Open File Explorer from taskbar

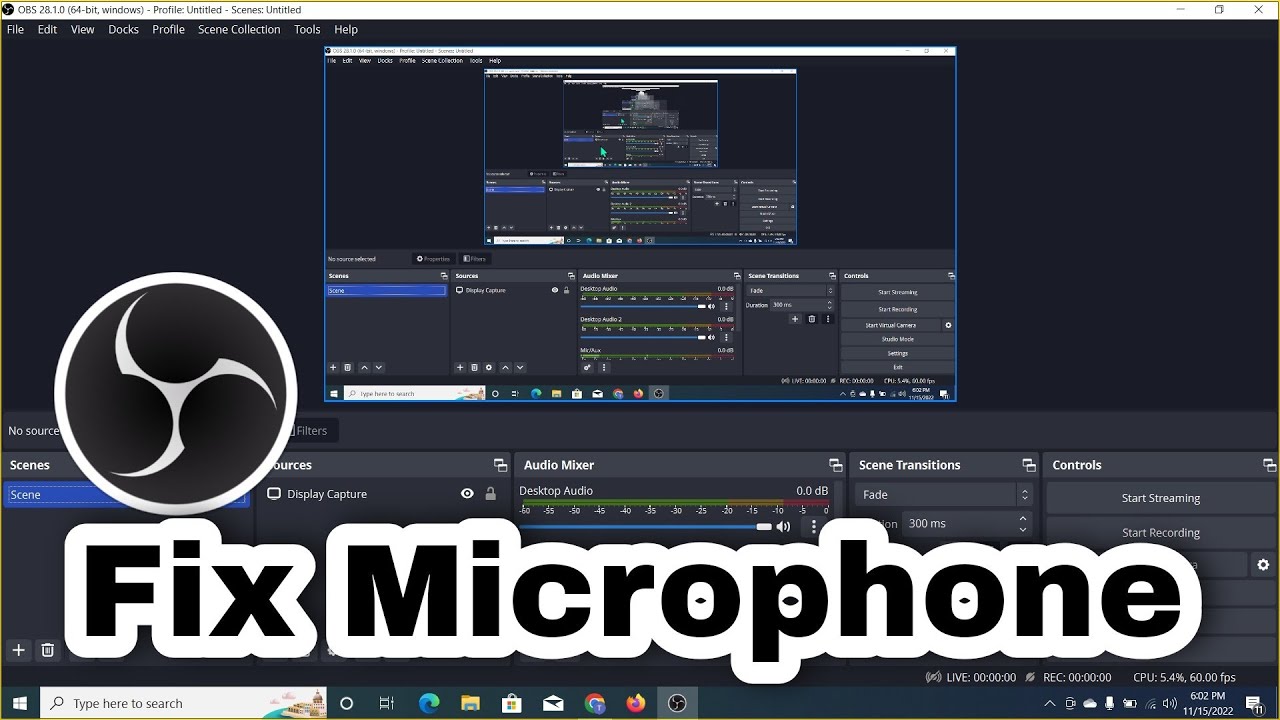470,703
